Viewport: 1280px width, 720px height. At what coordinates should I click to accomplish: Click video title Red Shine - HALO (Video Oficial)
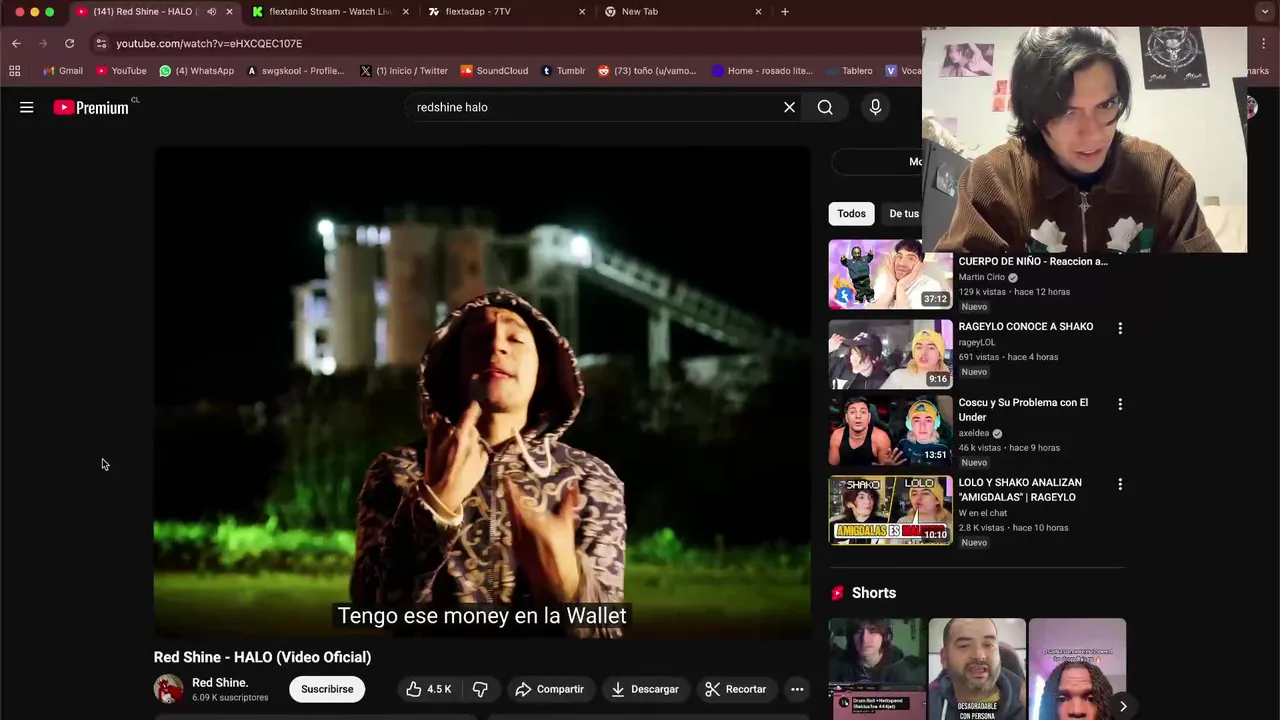tap(262, 657)
